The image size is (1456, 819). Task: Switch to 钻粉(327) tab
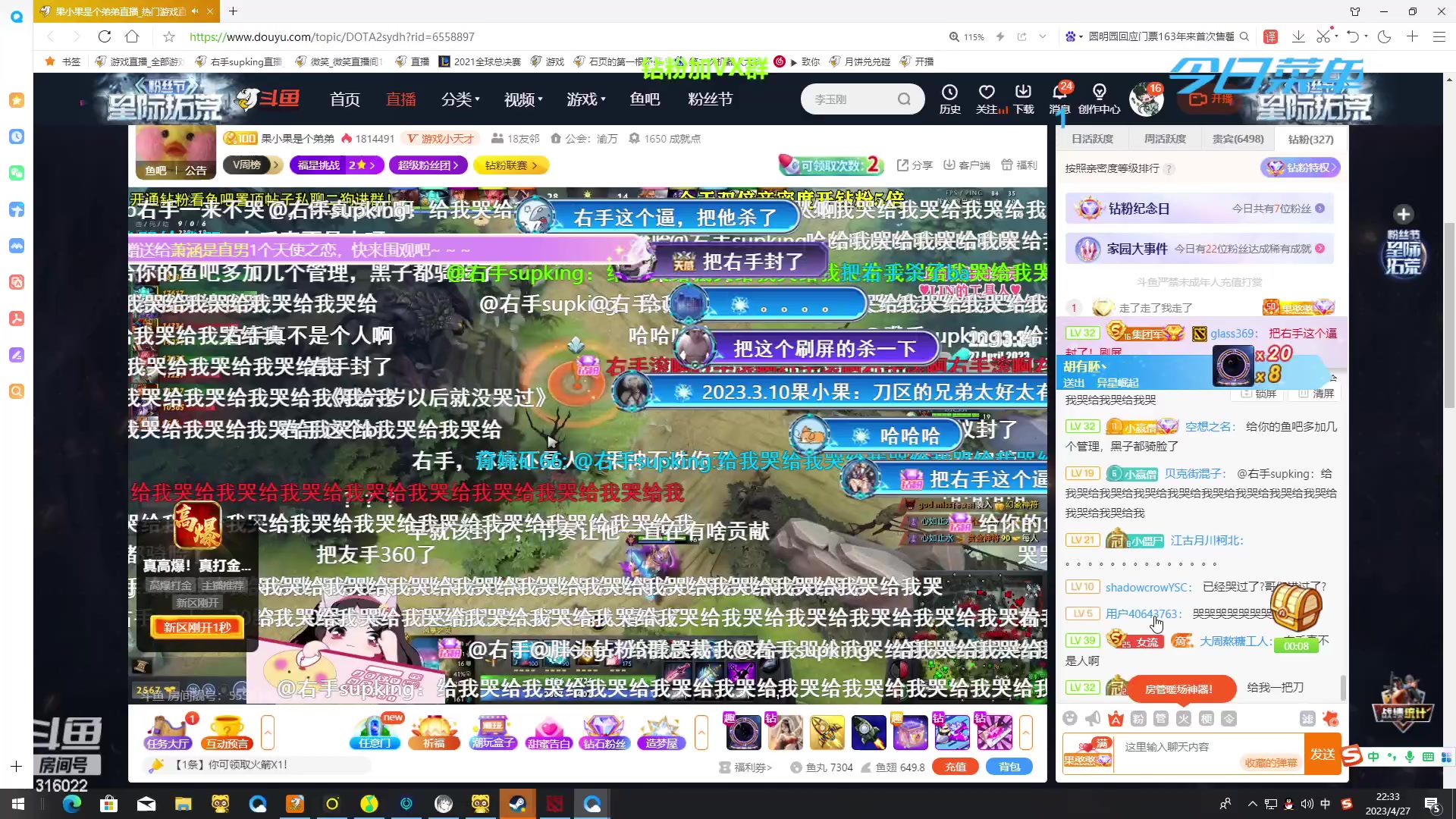(x=1310, y=139)
